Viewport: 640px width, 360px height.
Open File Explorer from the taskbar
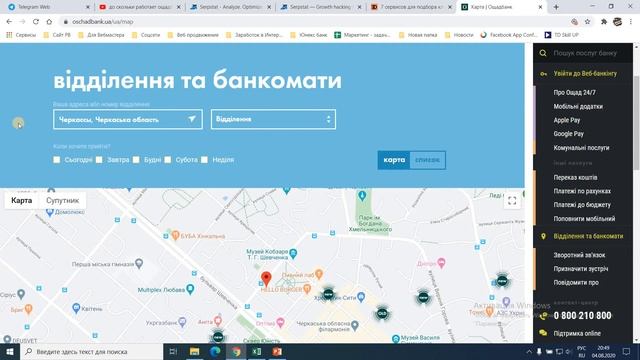[194, 351]
